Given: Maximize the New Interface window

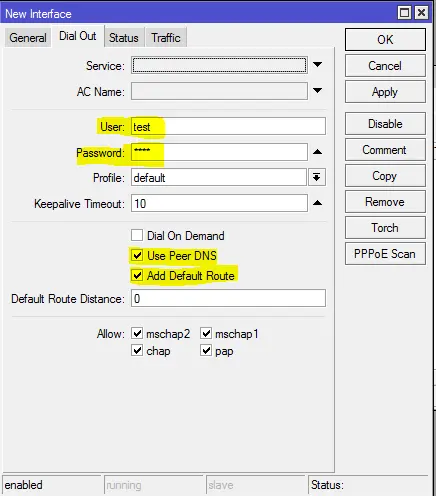Looking at the screenshot, I should [404, 13].
